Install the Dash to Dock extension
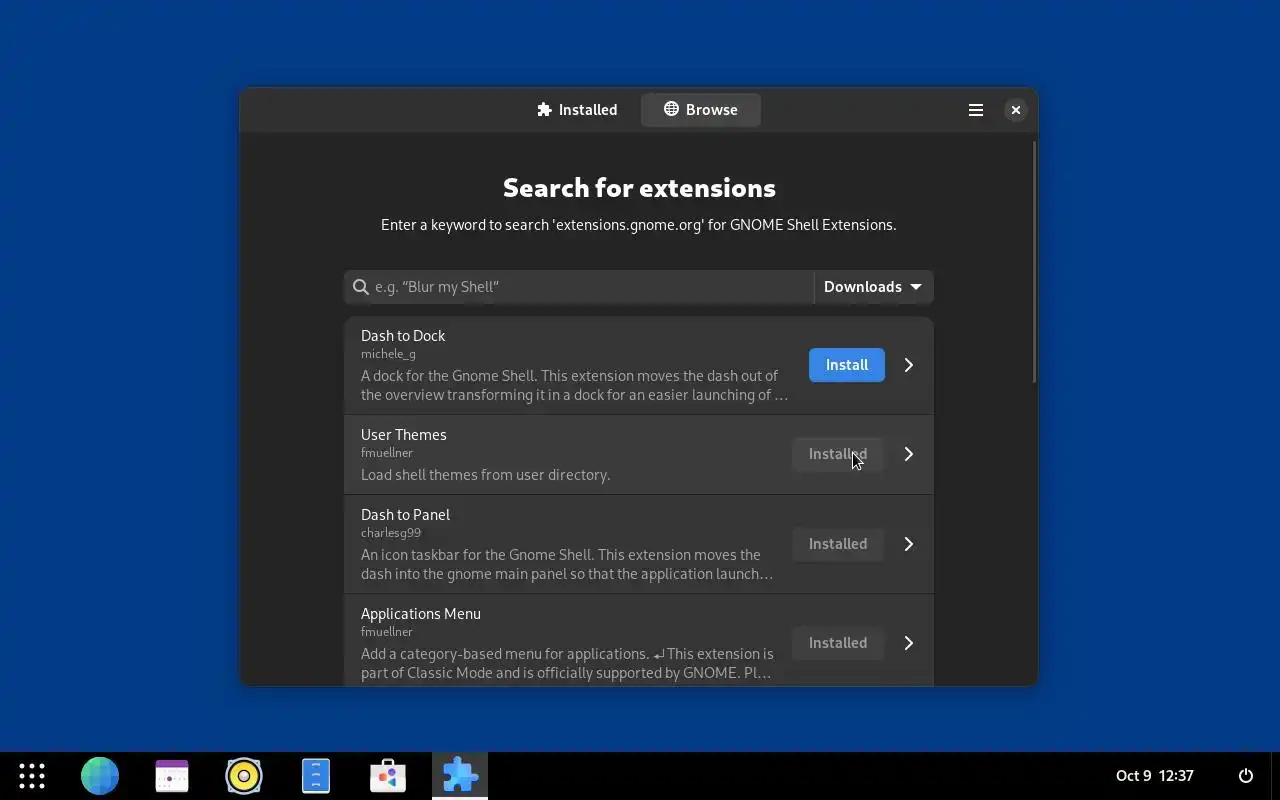Image resolution: width=1280 pixels, height=800 pixels. tap(847, 365)
